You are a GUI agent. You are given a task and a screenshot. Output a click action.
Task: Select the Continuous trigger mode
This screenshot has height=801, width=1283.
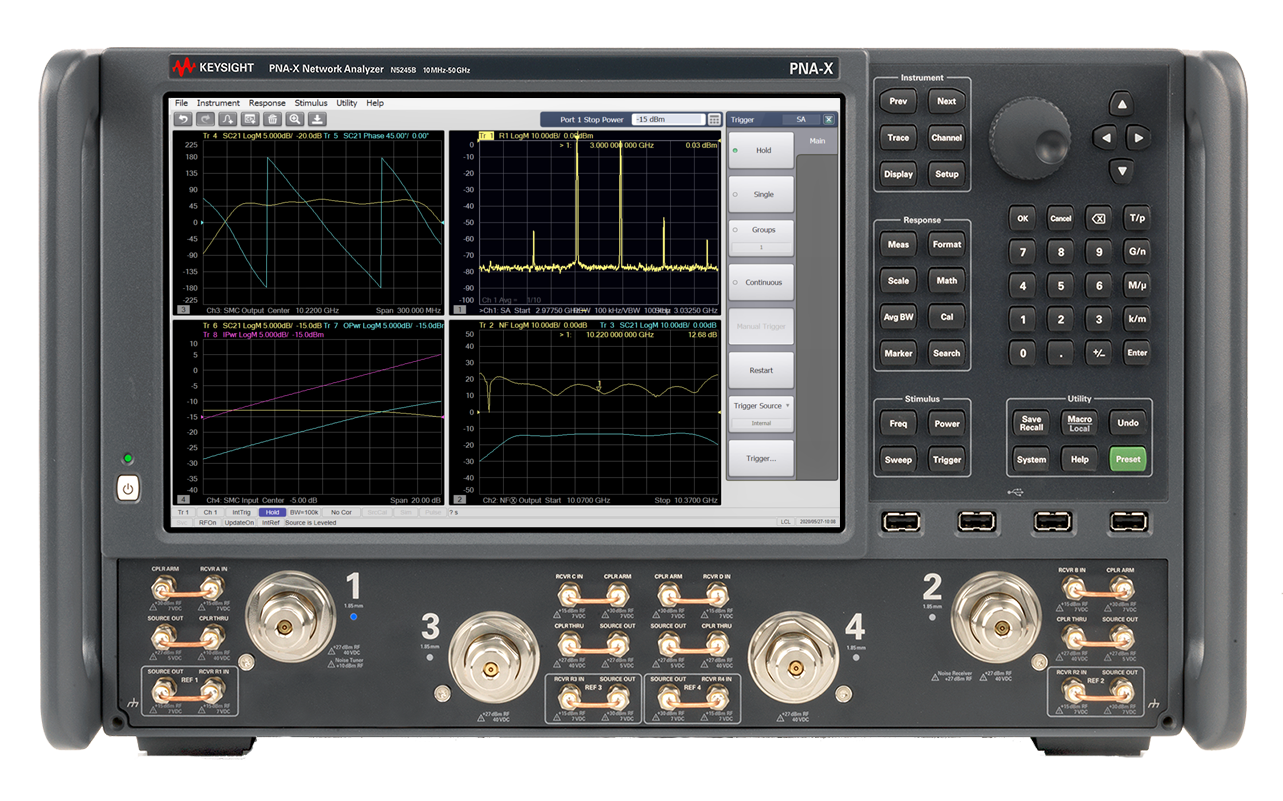(761, 283)
